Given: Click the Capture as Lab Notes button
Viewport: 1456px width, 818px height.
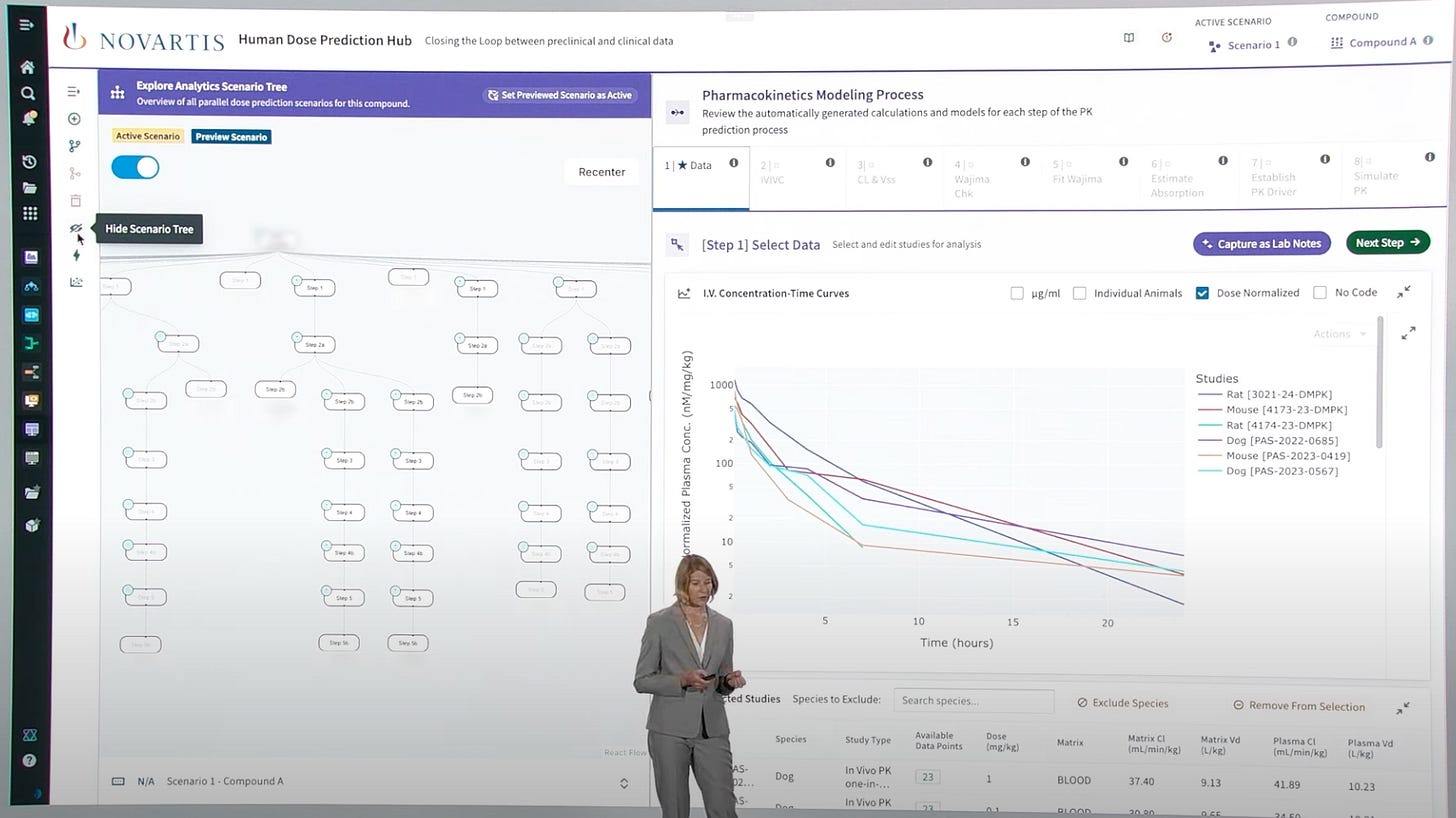Looking at the screenshot, I should (1261, 243).
